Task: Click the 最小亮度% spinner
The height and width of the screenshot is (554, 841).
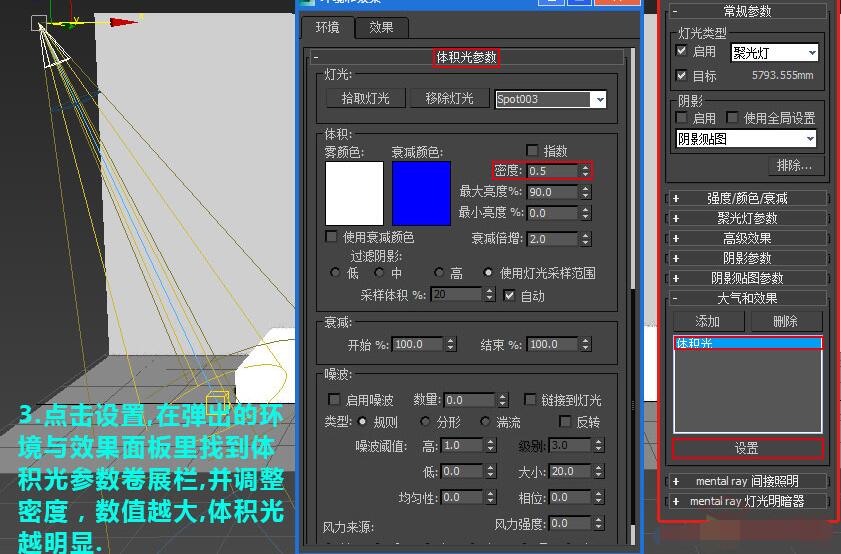Action: tap(586, 213)
